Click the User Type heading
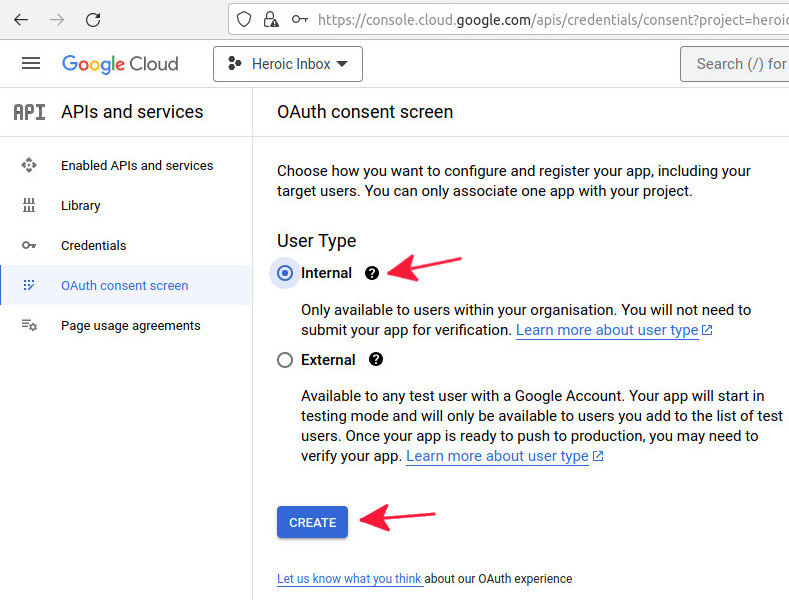Image resolution: width=789 pixels, height=600 pixels. click(x=317, y=241)
